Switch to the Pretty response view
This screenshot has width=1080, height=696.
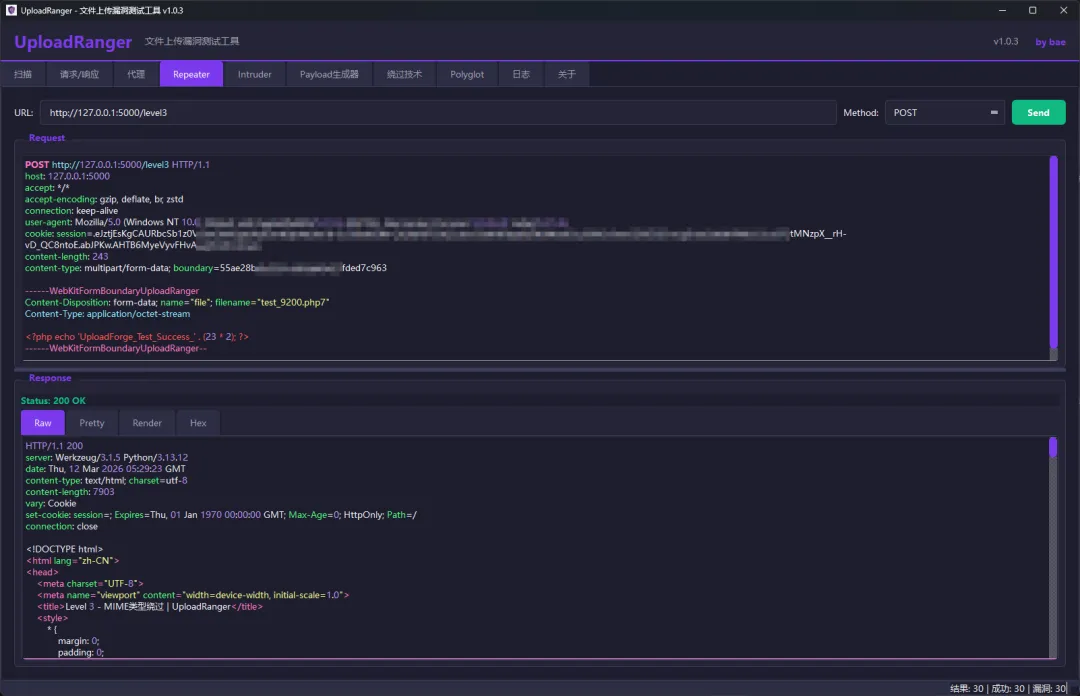click(x=92, y=423)
